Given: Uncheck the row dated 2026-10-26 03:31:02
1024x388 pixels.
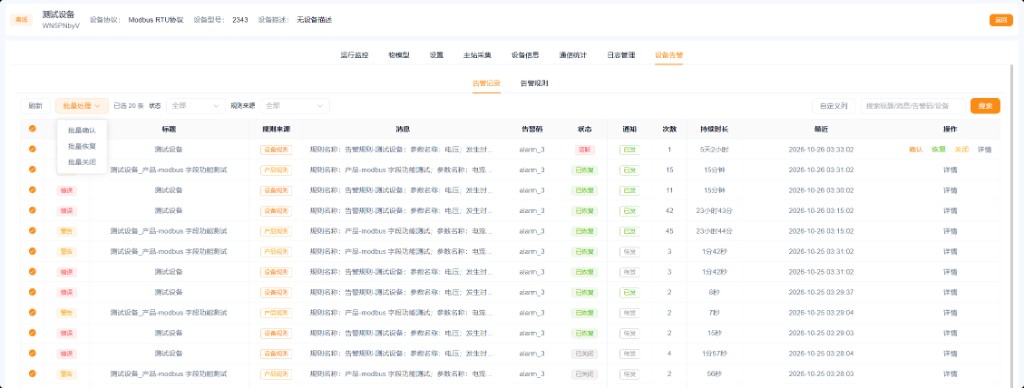Looking at the screenshot, I should [32, 170].
